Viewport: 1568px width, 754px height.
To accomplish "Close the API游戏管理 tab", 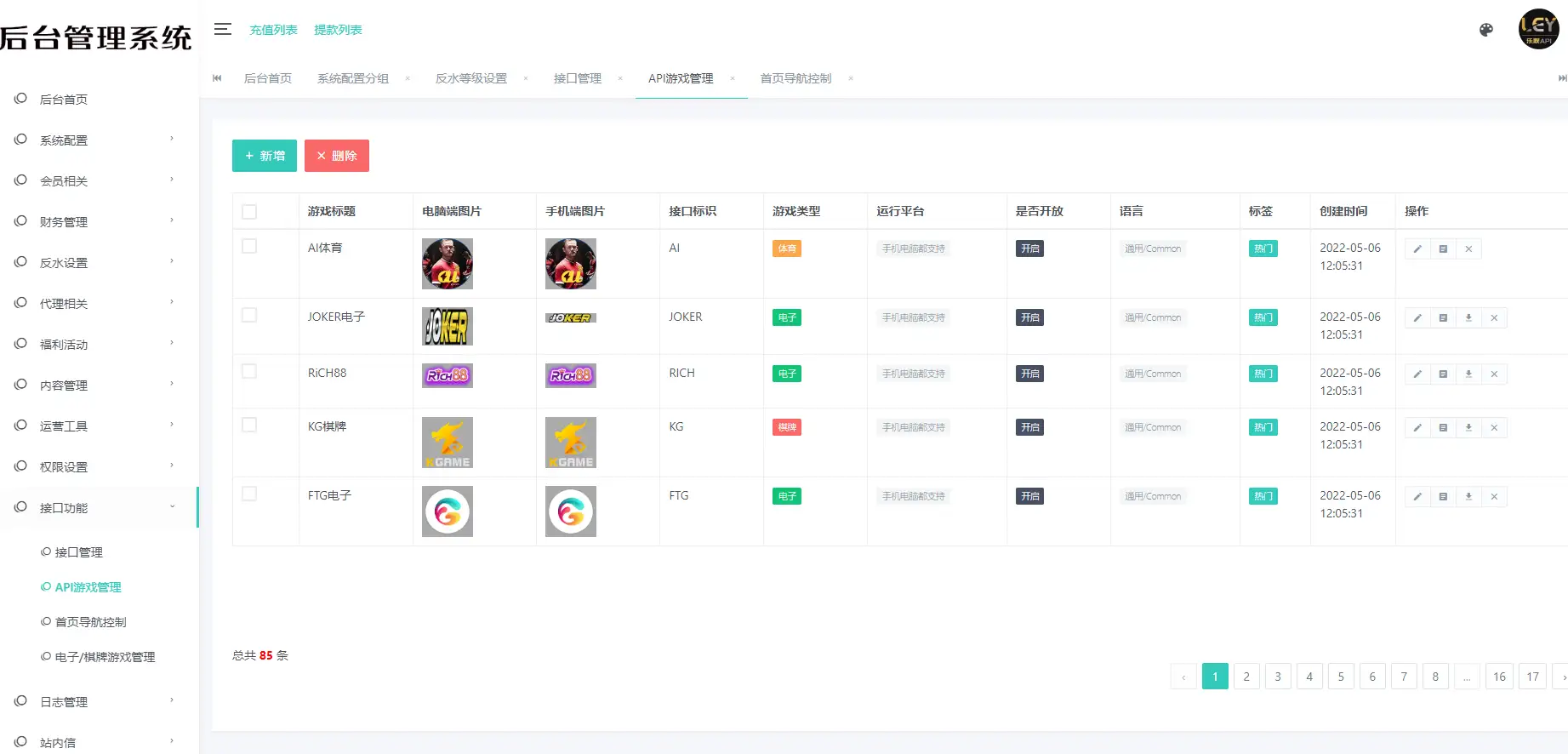I will click(x=733, y=78).
